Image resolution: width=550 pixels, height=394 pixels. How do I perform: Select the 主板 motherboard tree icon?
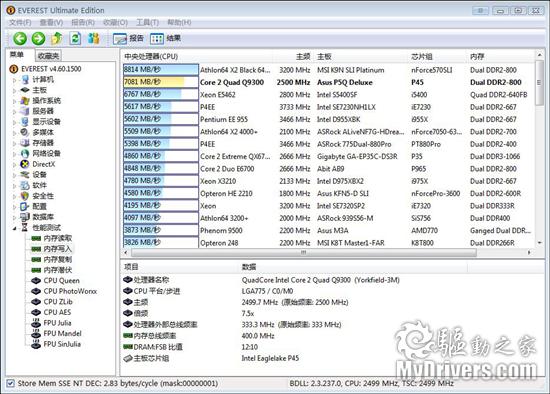[25, 90]
